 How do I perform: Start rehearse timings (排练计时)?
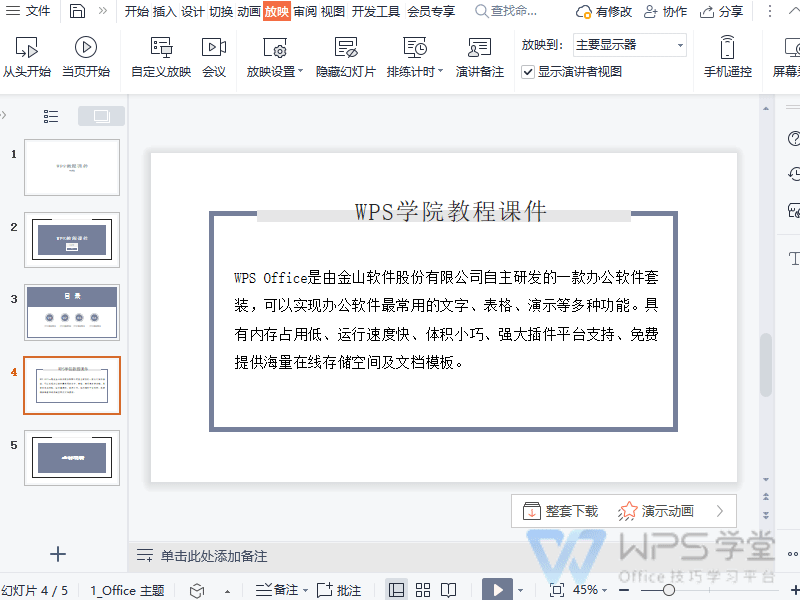point(414,57)
